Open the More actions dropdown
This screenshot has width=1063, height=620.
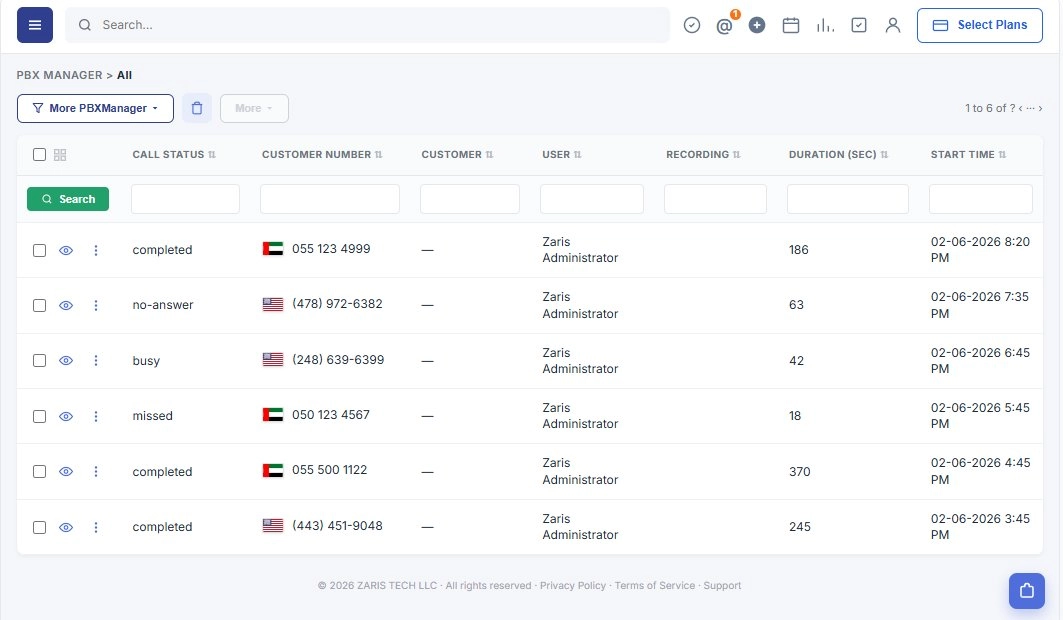tap(254, 108)
